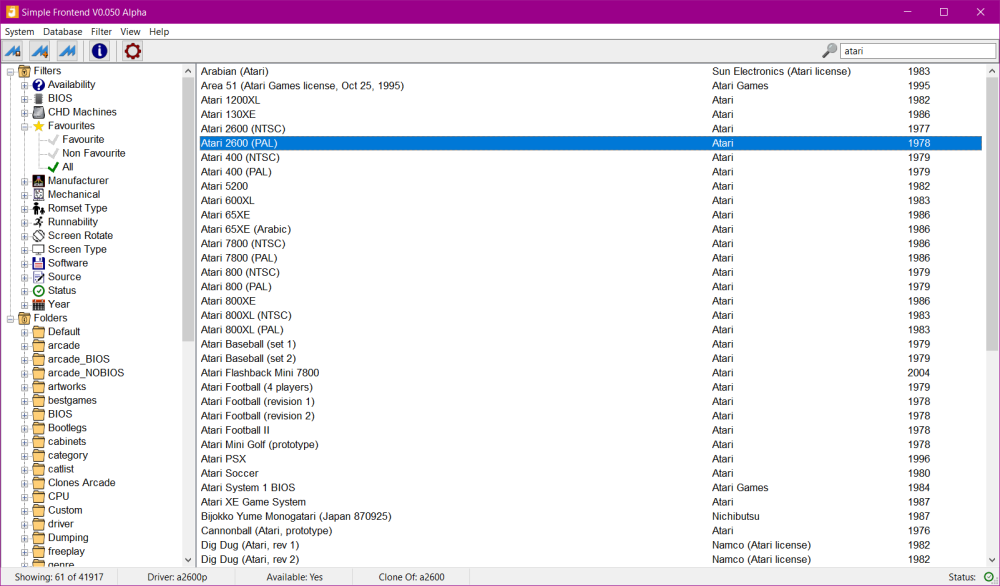Expand the bestgames folder node
The height and width of the screenshot is (586, 1000).
pos(25,400)
